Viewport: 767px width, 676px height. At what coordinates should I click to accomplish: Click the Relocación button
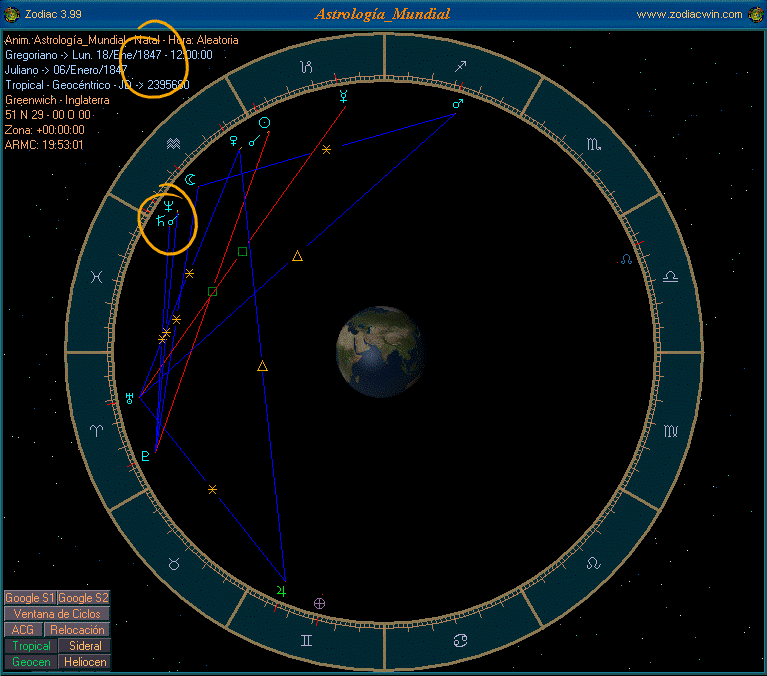point(77,630)
